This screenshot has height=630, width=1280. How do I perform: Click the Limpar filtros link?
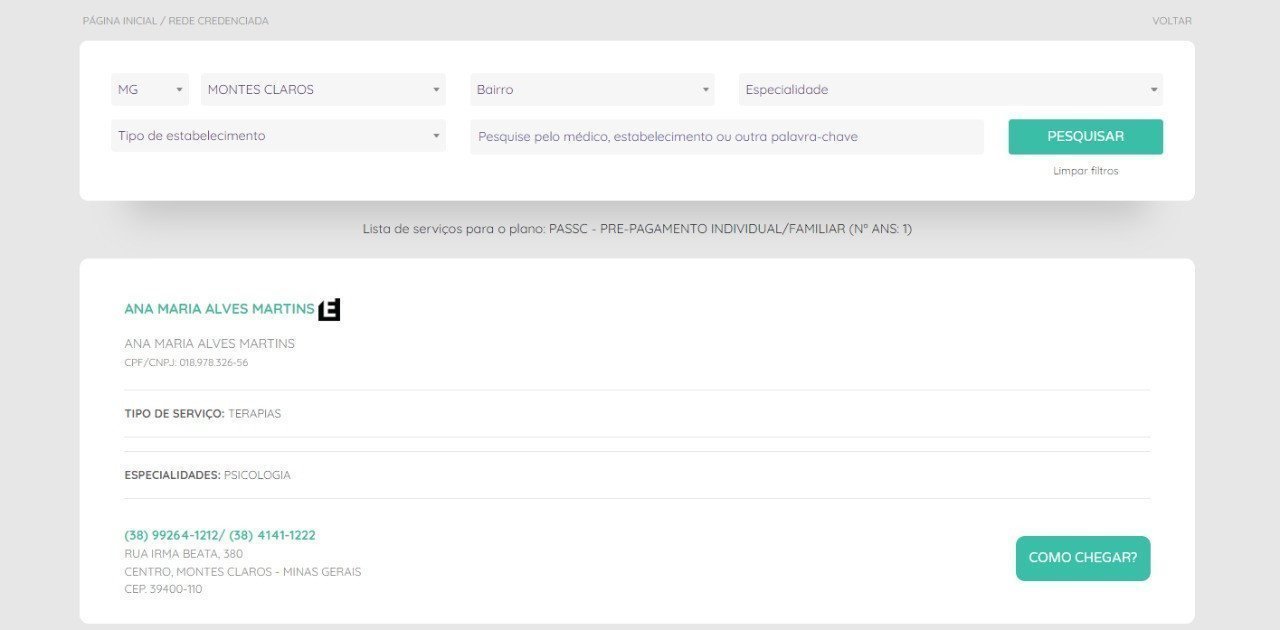[x=1085, y=171]
